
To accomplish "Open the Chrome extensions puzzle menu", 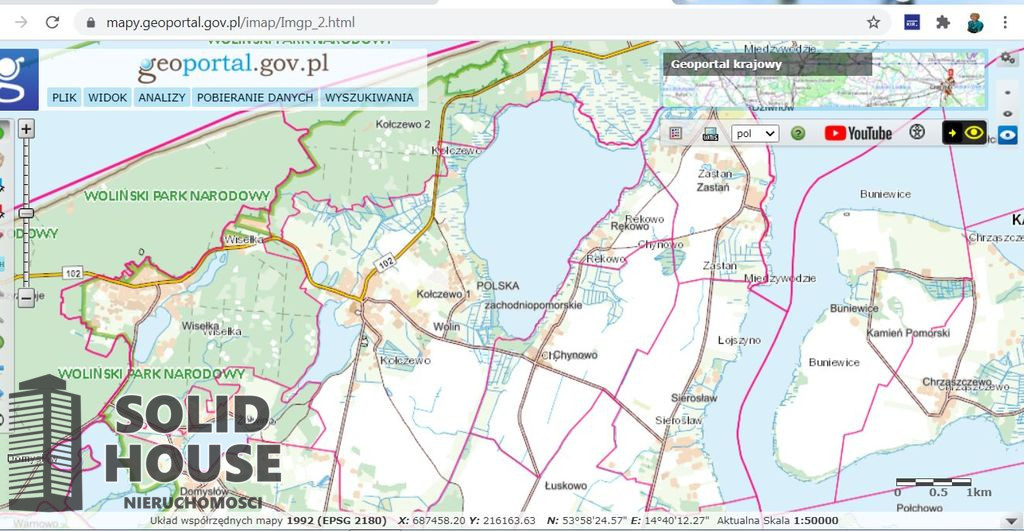I will (942, 22).
